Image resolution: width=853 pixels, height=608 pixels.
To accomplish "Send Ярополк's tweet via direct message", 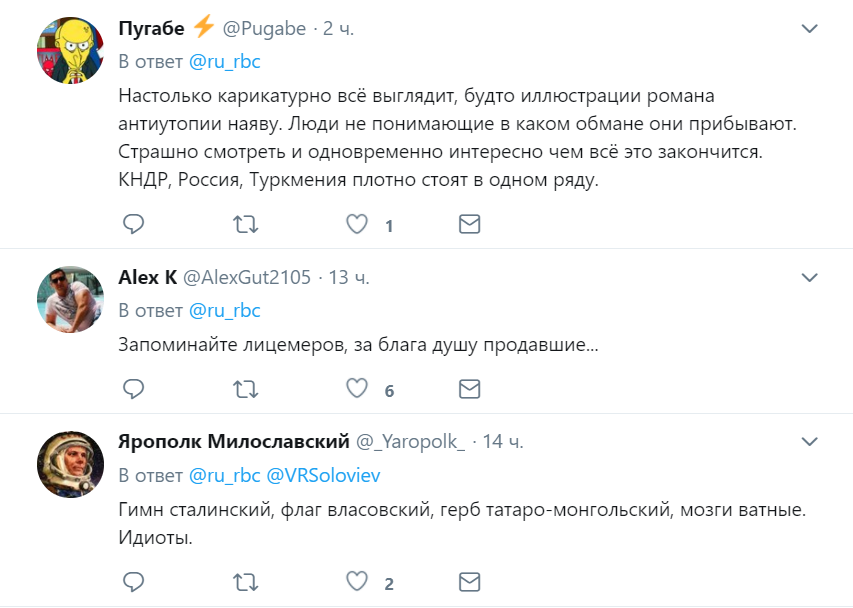I will pyautogui.click(x=469, y=582).
